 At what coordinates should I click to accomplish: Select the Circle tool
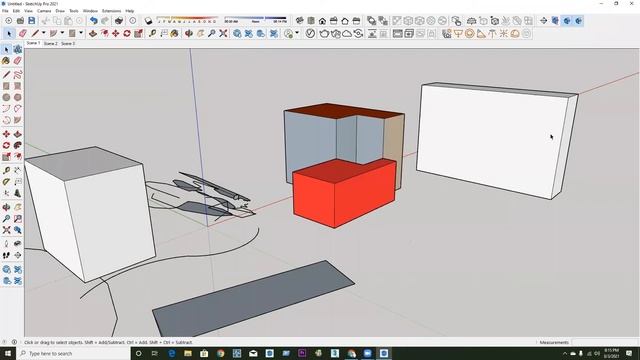pyautogui.click(x=6, y=98)
